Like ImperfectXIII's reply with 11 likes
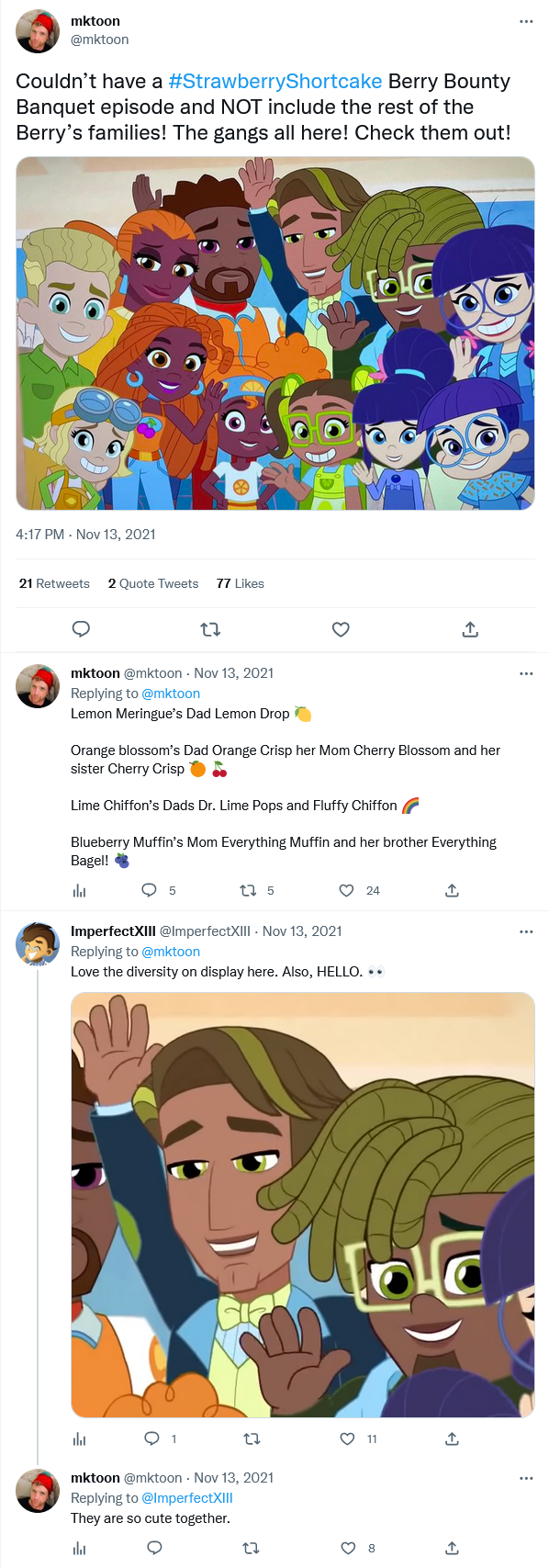 358,1438
